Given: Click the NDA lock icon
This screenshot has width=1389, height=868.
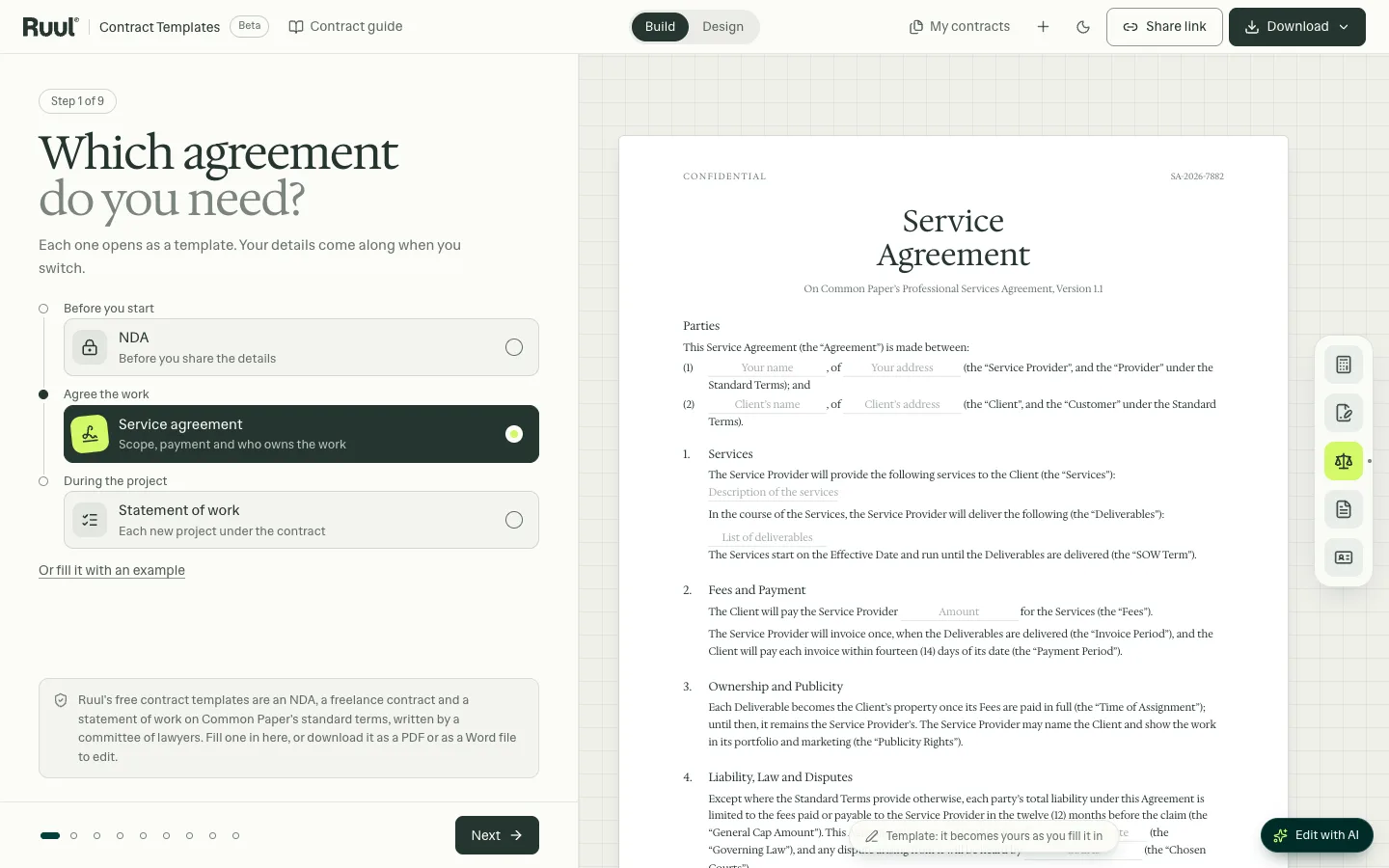Looking at the screenshot, I should [x=90, y=347].
